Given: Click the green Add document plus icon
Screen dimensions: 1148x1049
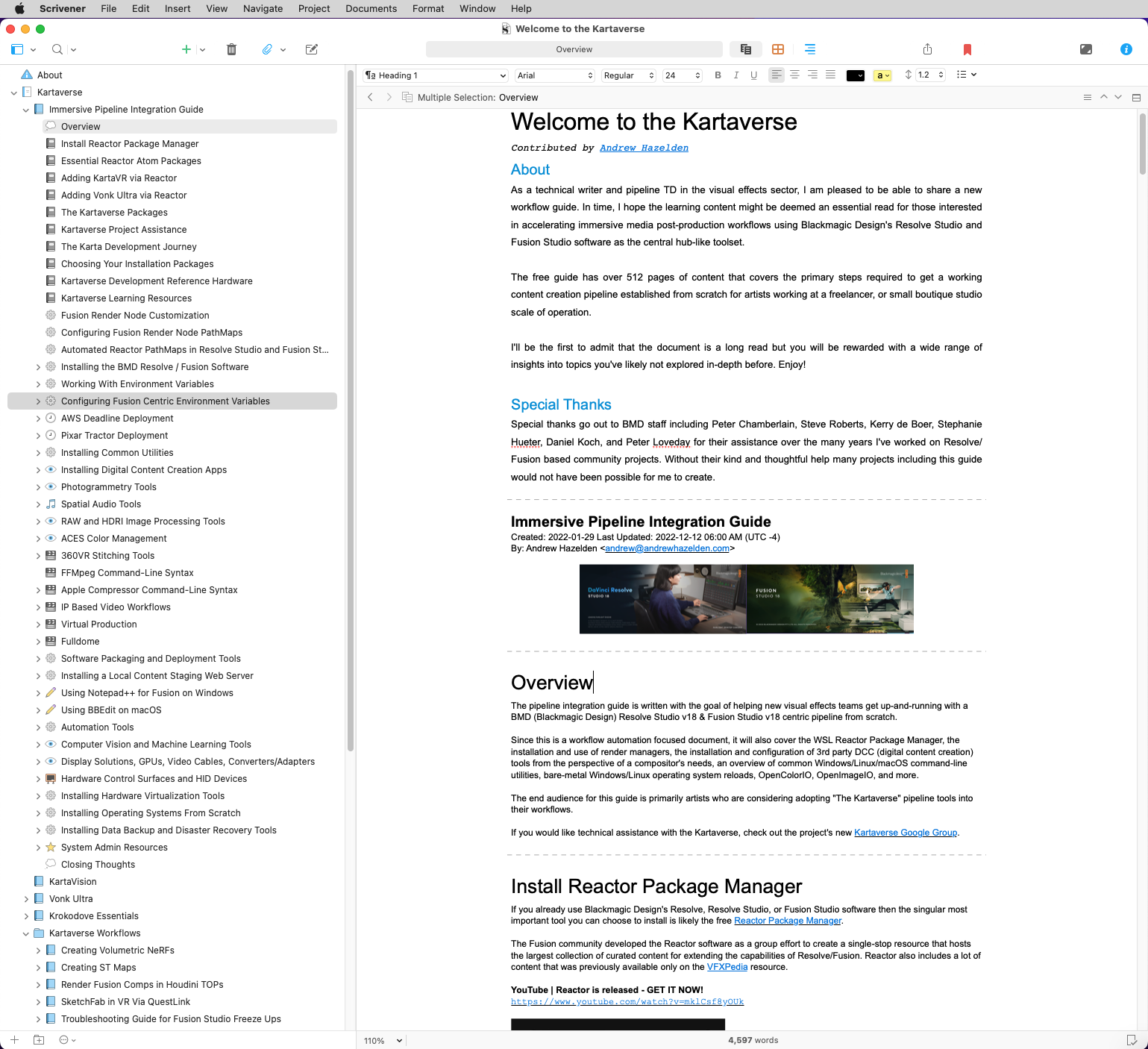Looking at the screenshot, I should pyautogui.click(x=186, y=49).
